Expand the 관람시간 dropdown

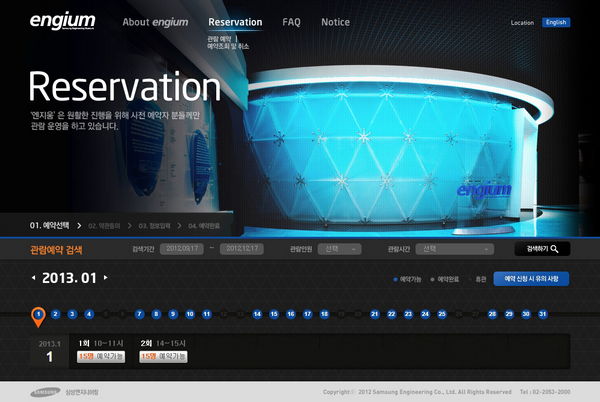[455, 249]
